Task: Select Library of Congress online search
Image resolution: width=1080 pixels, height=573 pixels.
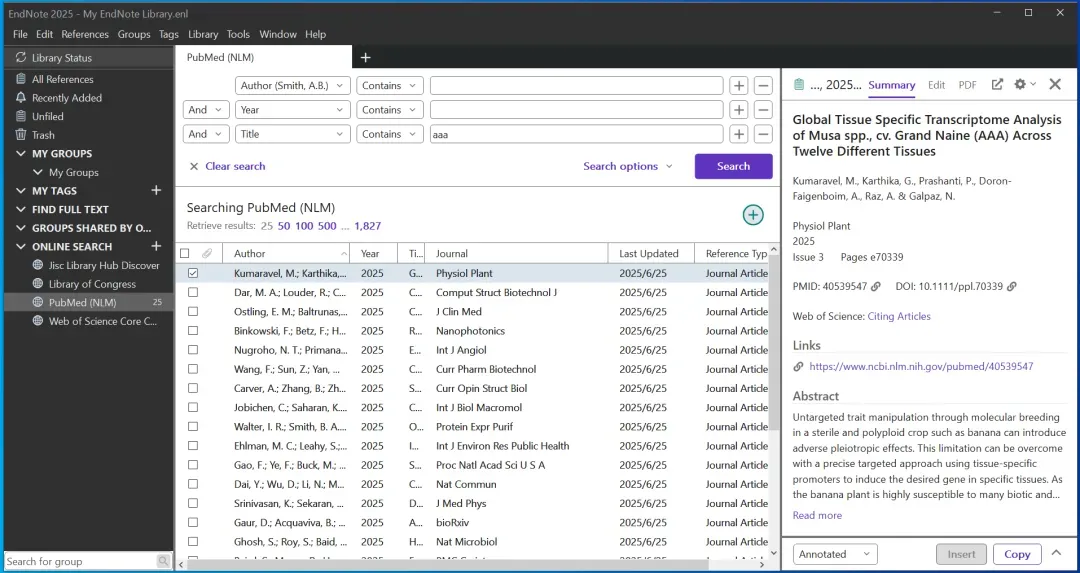Action: click(92, 284)
